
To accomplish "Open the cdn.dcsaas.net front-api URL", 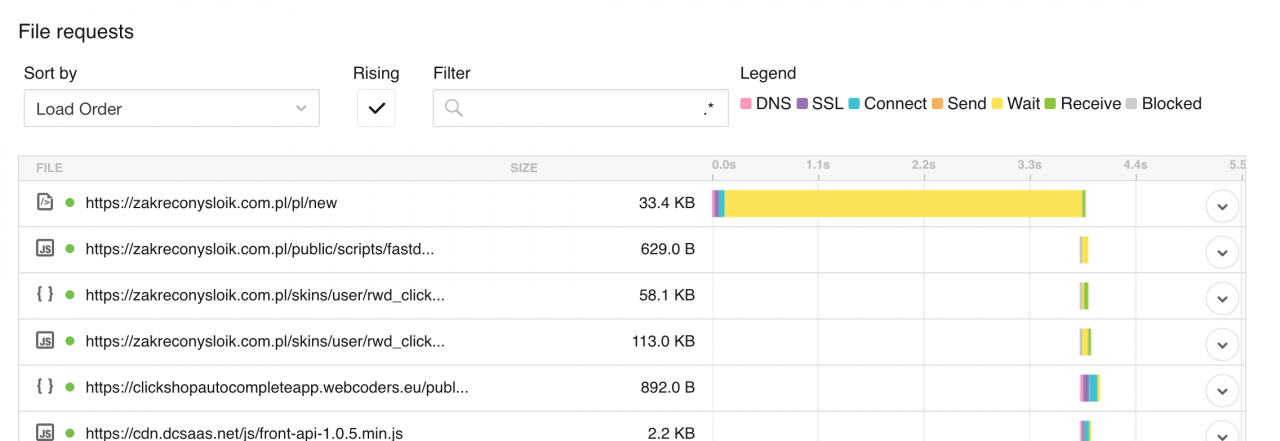I will pos(244,433).
